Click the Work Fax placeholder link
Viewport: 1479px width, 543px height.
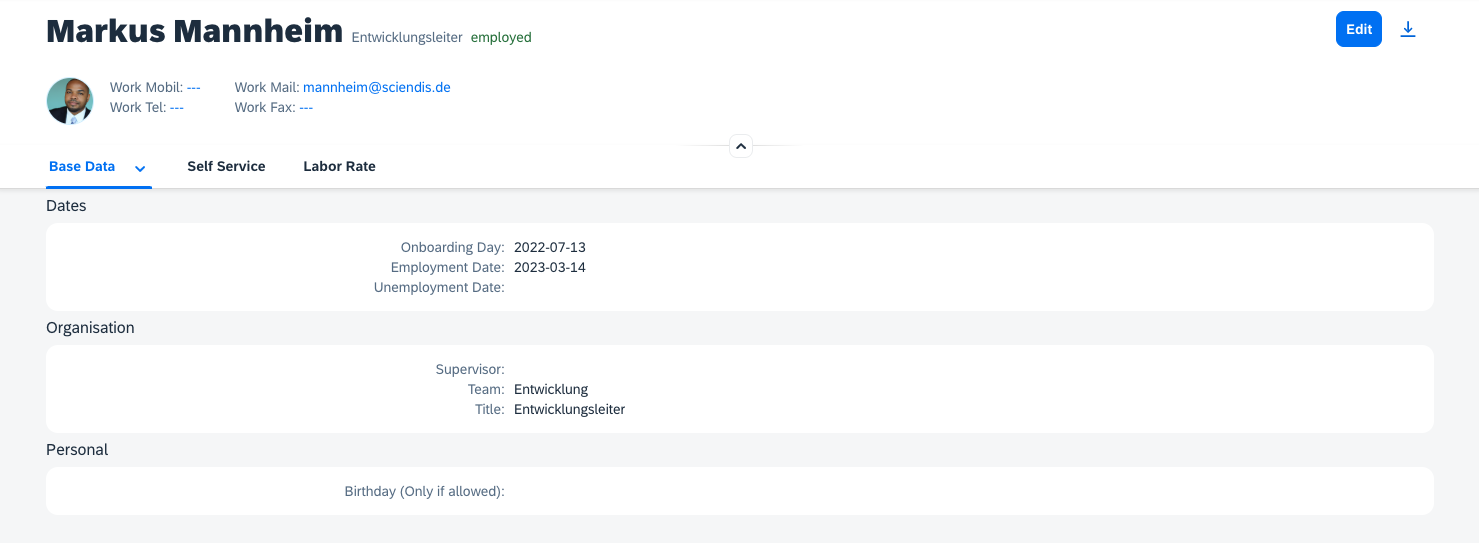pos(306,107)
